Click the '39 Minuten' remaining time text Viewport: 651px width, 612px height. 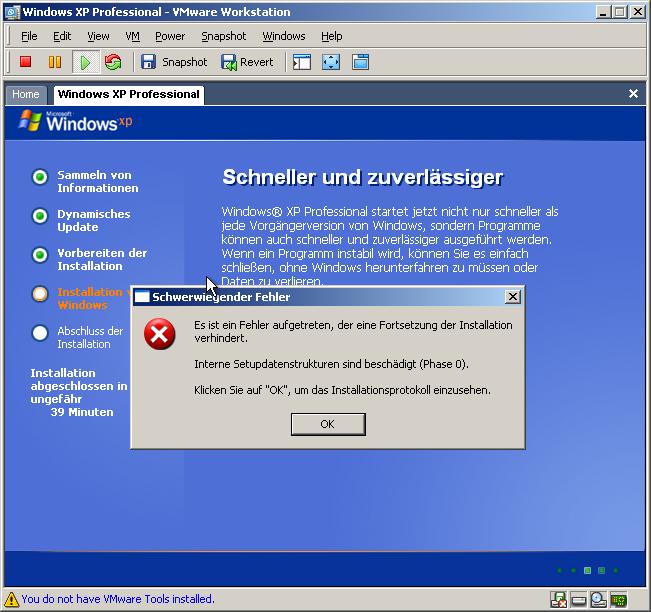click(x=82, y=412)
